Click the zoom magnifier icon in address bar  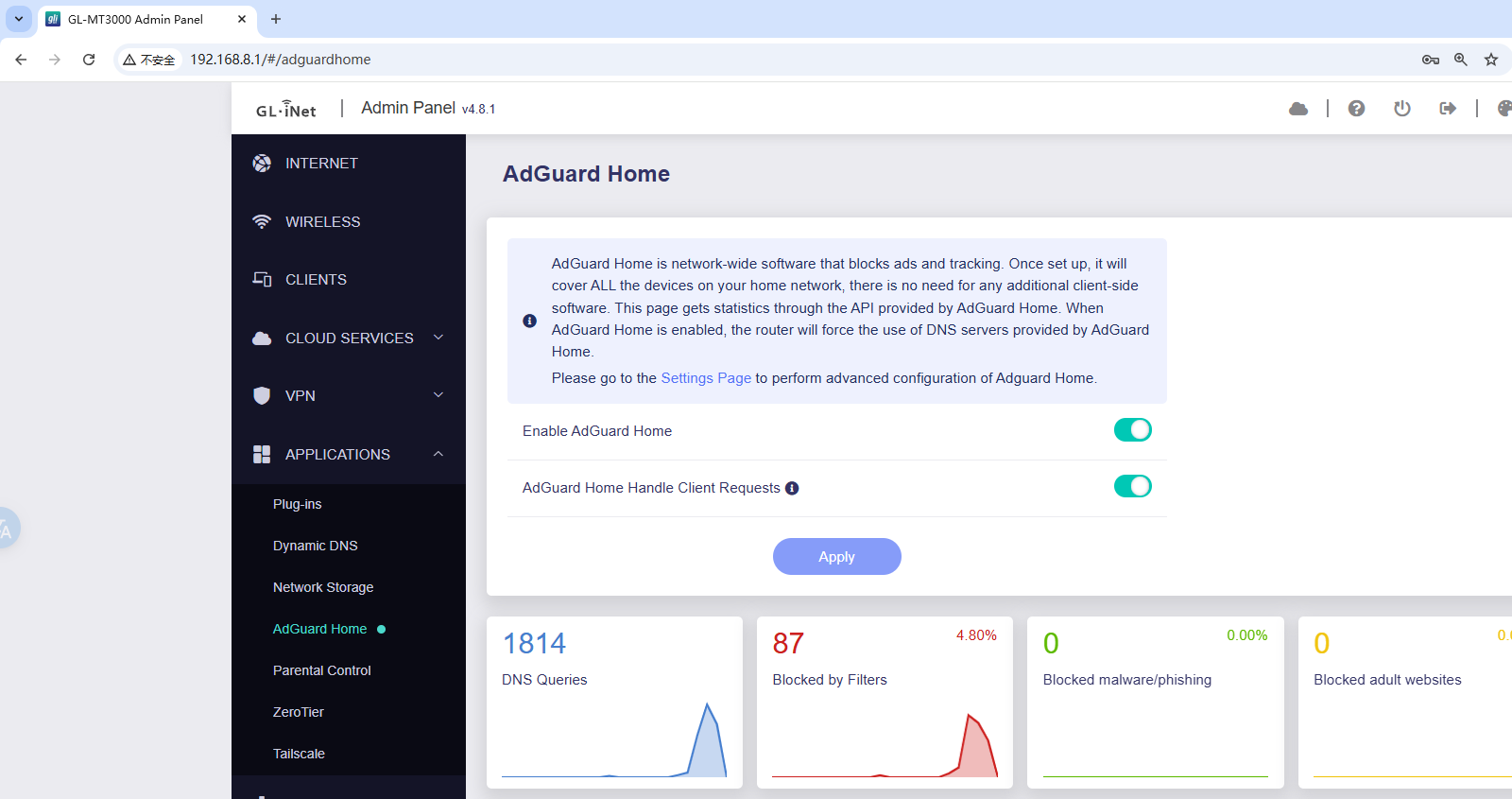pos(1461,60)
